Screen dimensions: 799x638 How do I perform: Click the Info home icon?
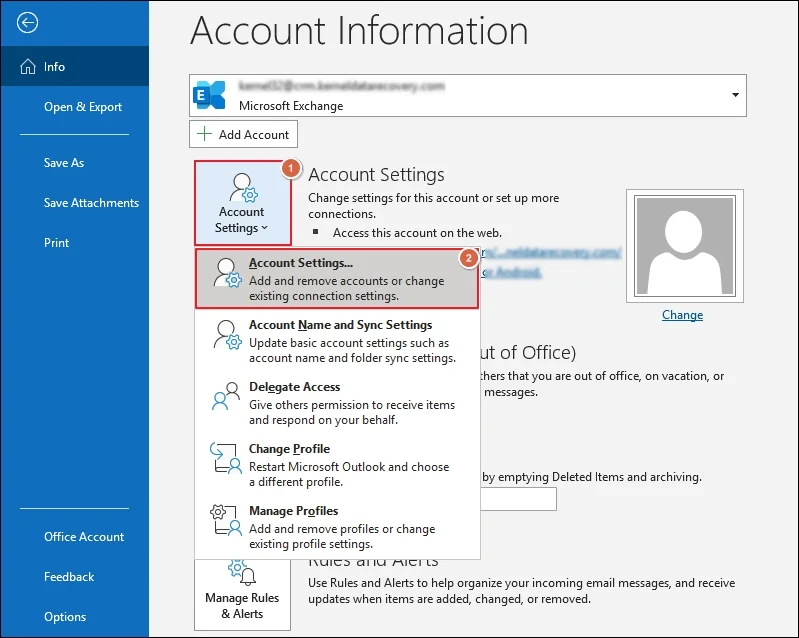(x=28, y=66)
